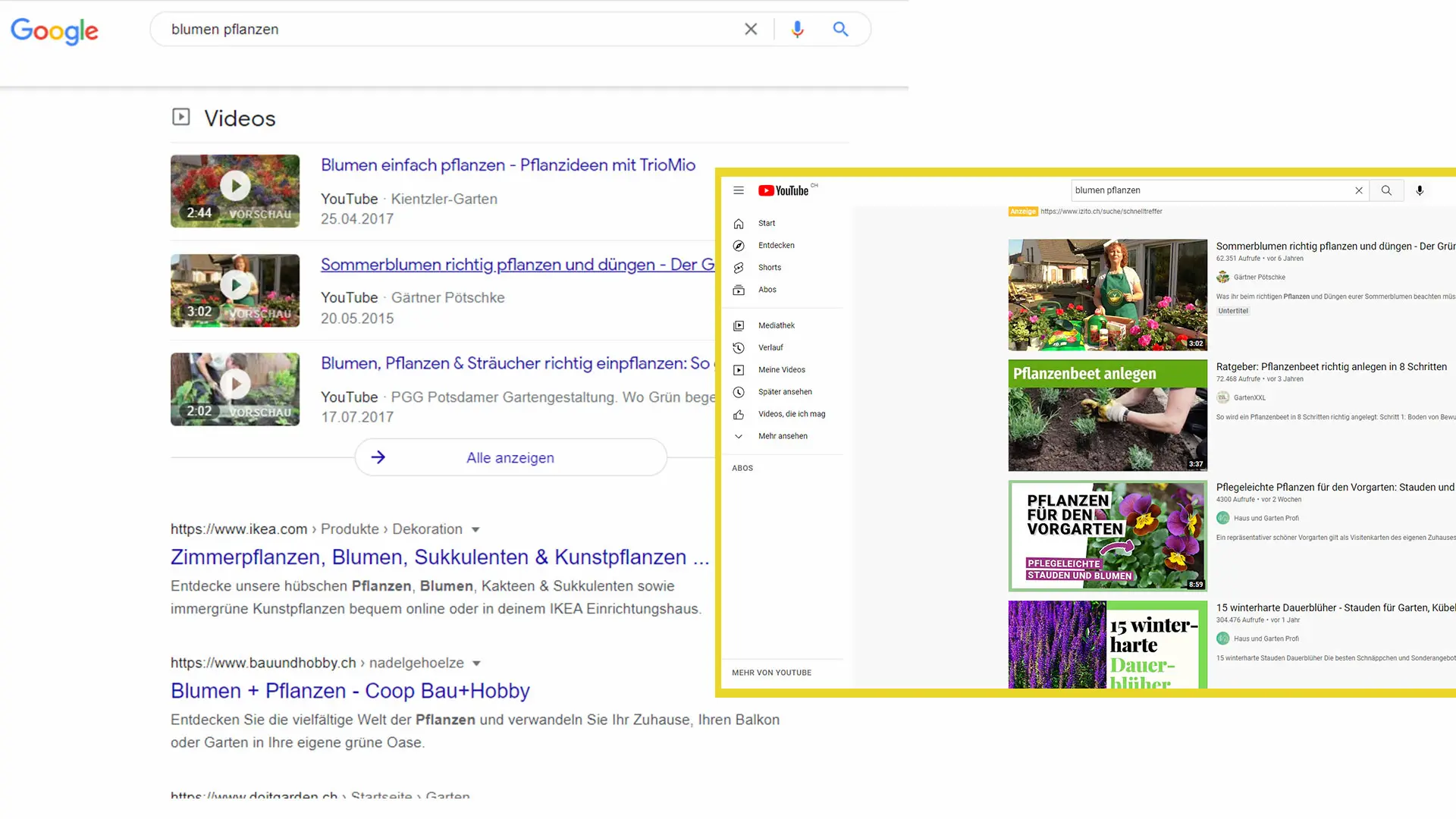The width and height of the screenshot is (1456, 819).
Task: Start YouTube voice search microphone
Action: click(x=1420, y=190)
